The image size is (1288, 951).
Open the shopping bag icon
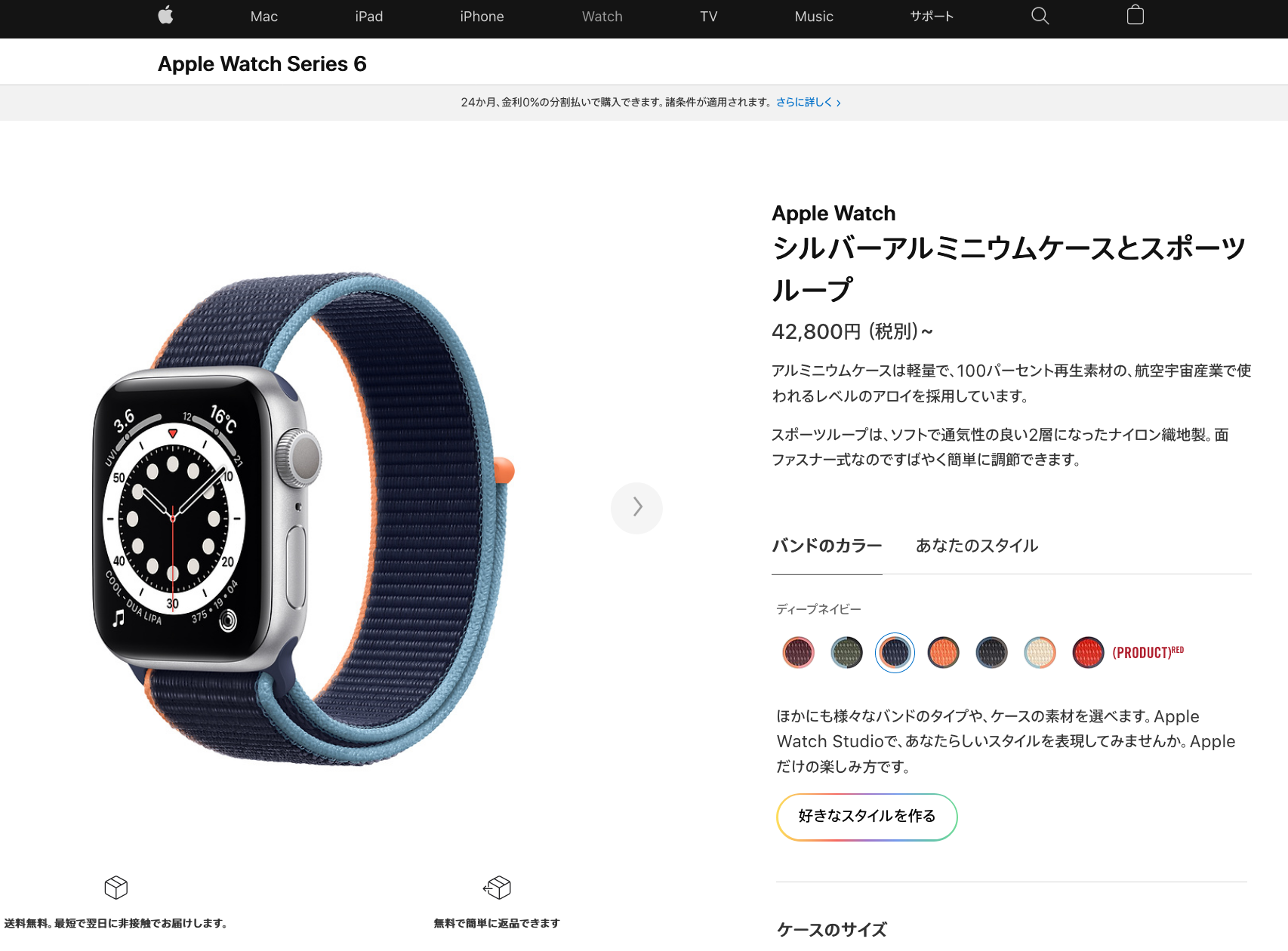(1135, 15)
